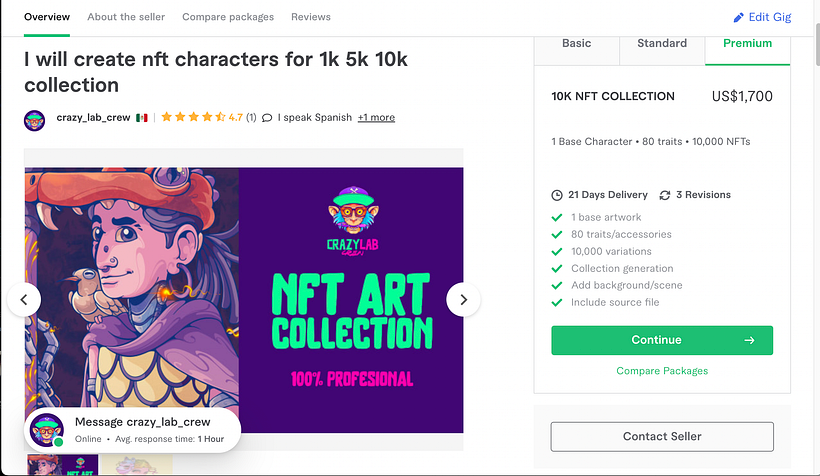Click the Mexico flag icon

[142, 118]
